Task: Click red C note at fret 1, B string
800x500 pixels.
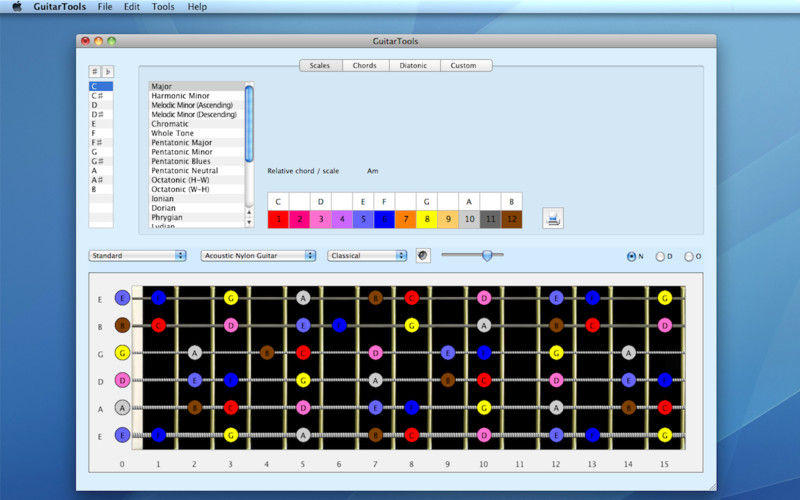Action: [x=159, y=325]
